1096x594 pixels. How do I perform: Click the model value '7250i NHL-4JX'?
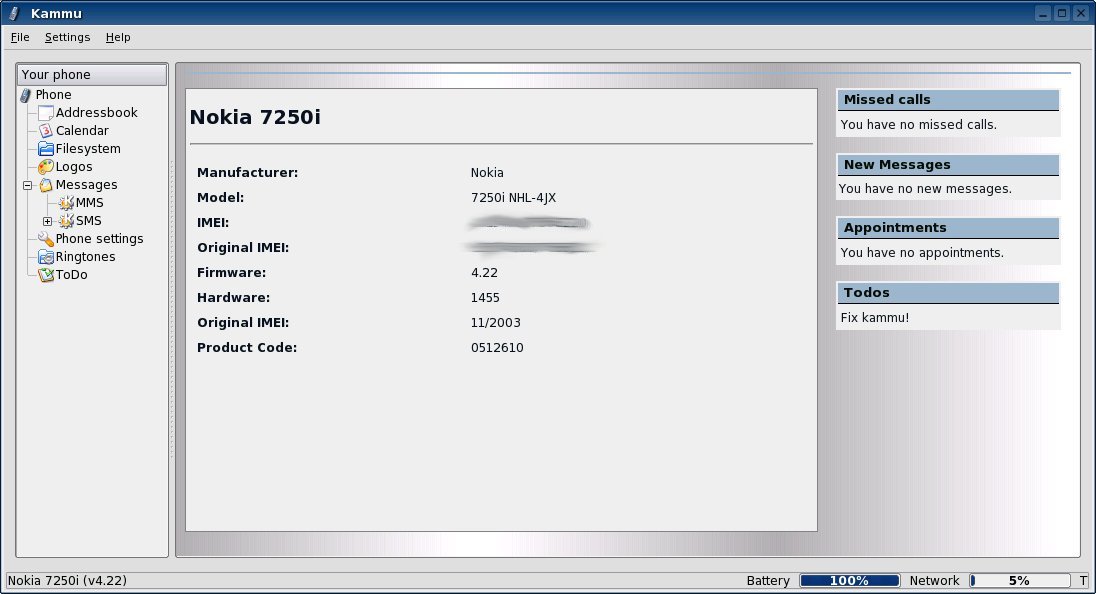[x=513, y=198]
